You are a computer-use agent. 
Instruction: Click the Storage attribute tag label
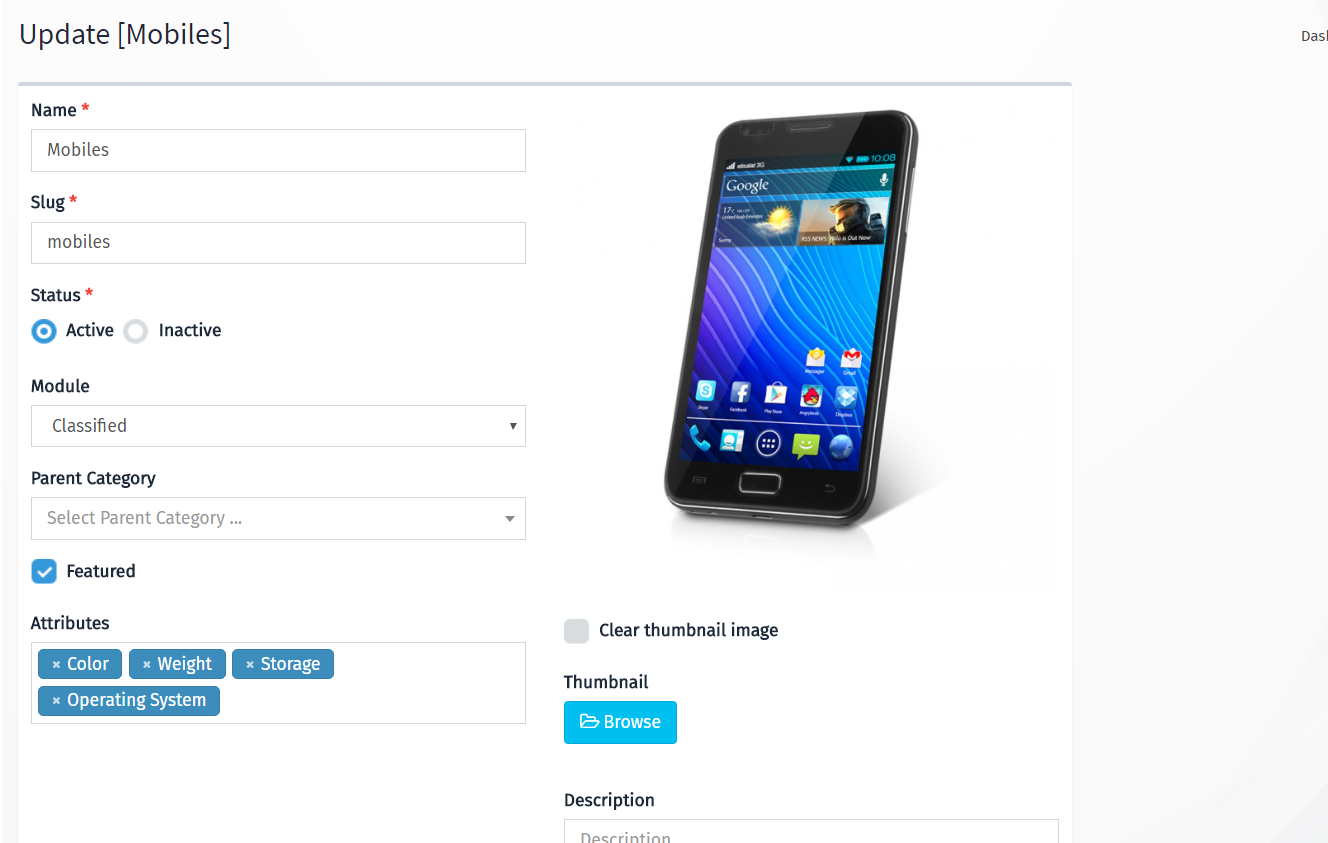(x=290, y=664)
